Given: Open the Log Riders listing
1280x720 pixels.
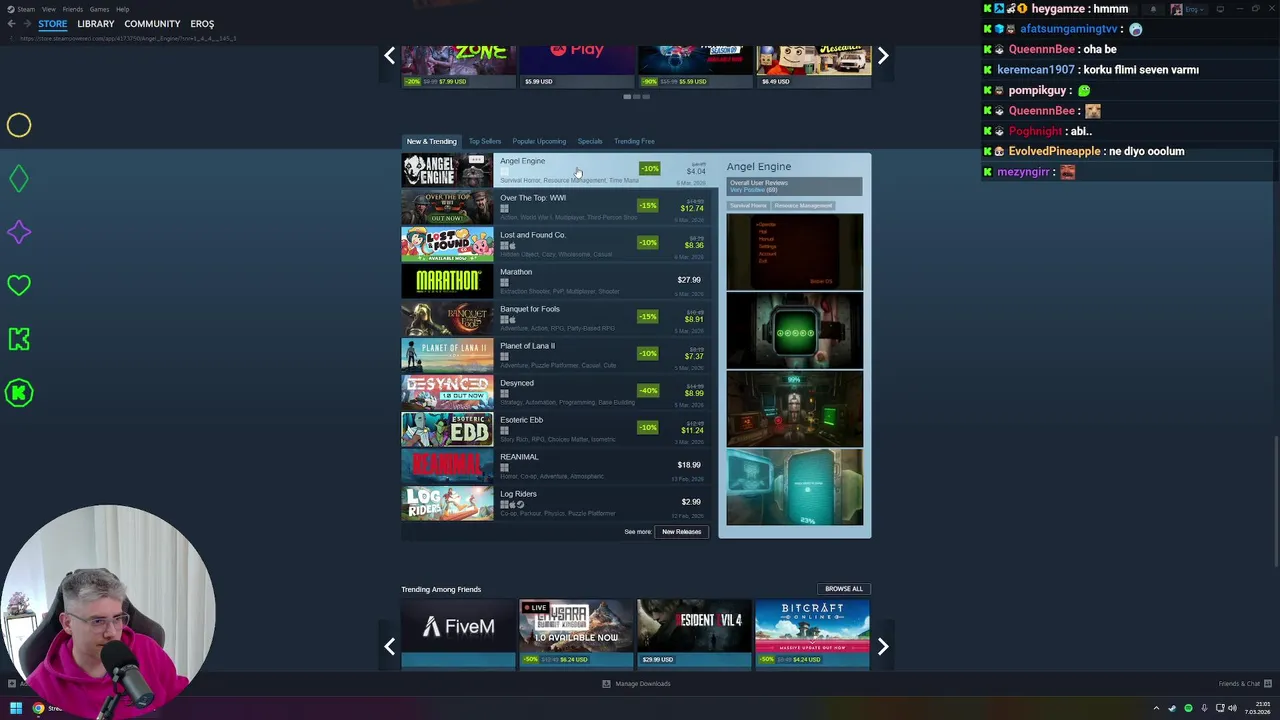Looking at the screenshot, I should tap(555, 503).
